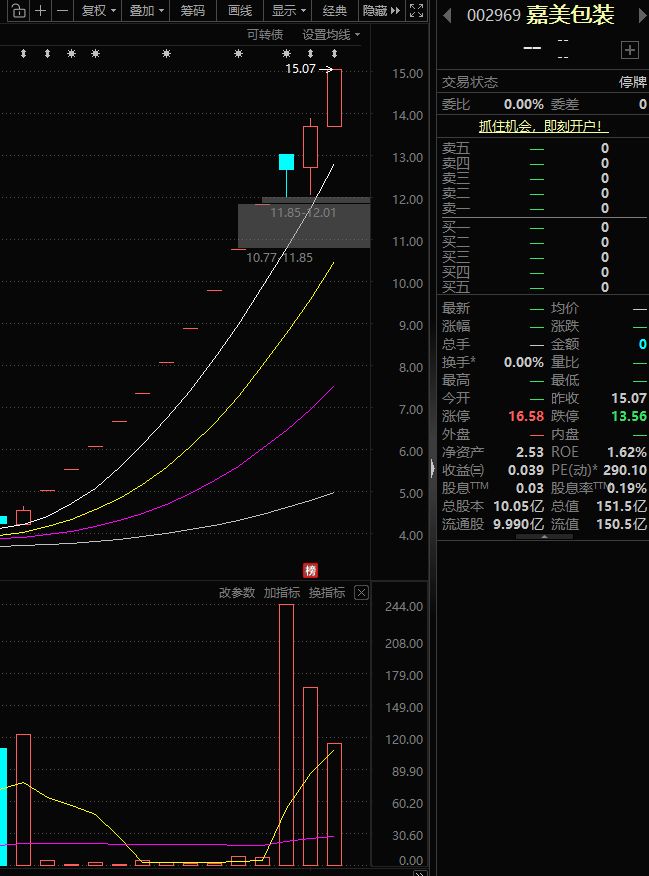Open 设置均线 moving average settings
This screenshot has height=876, width=649.
(x=331, y=35)
